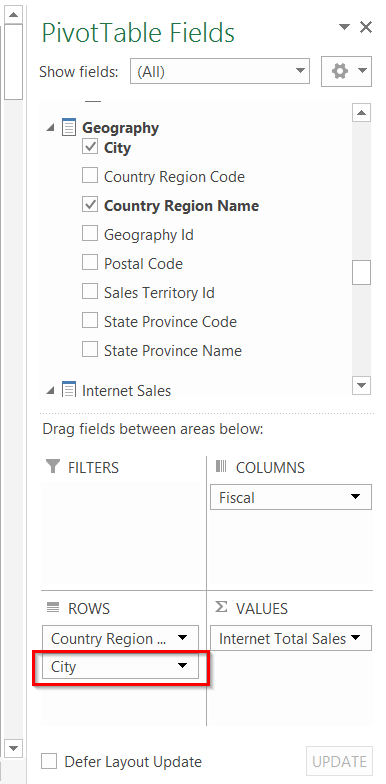Image resolution: width=386 pixels, height=784 pixels.
Task: Open the gear Tools layout options
Action: 346,72
